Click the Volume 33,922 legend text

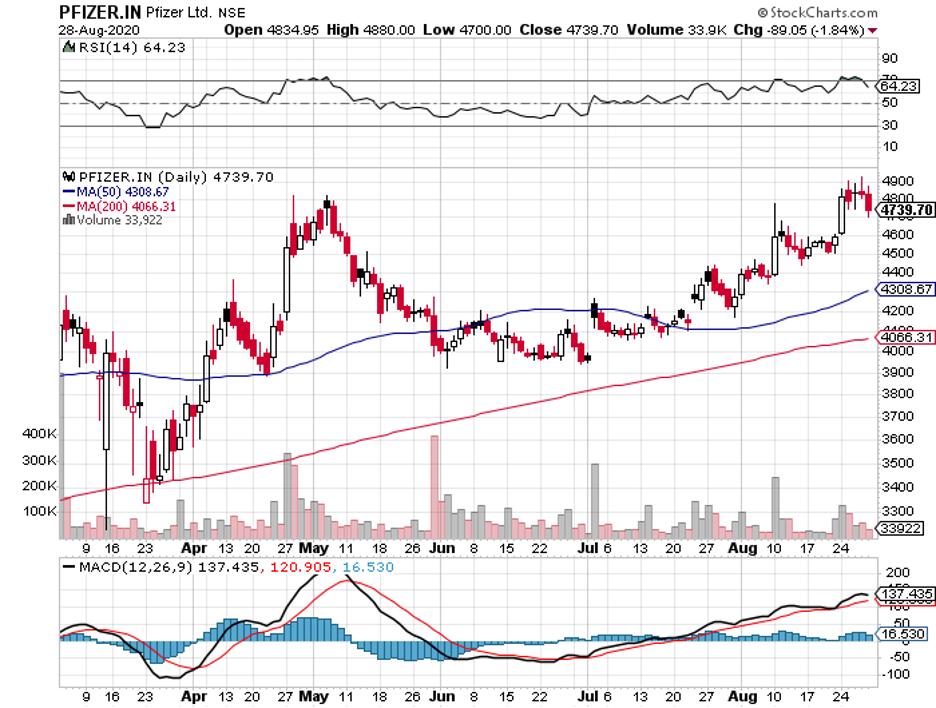(119, 220)
